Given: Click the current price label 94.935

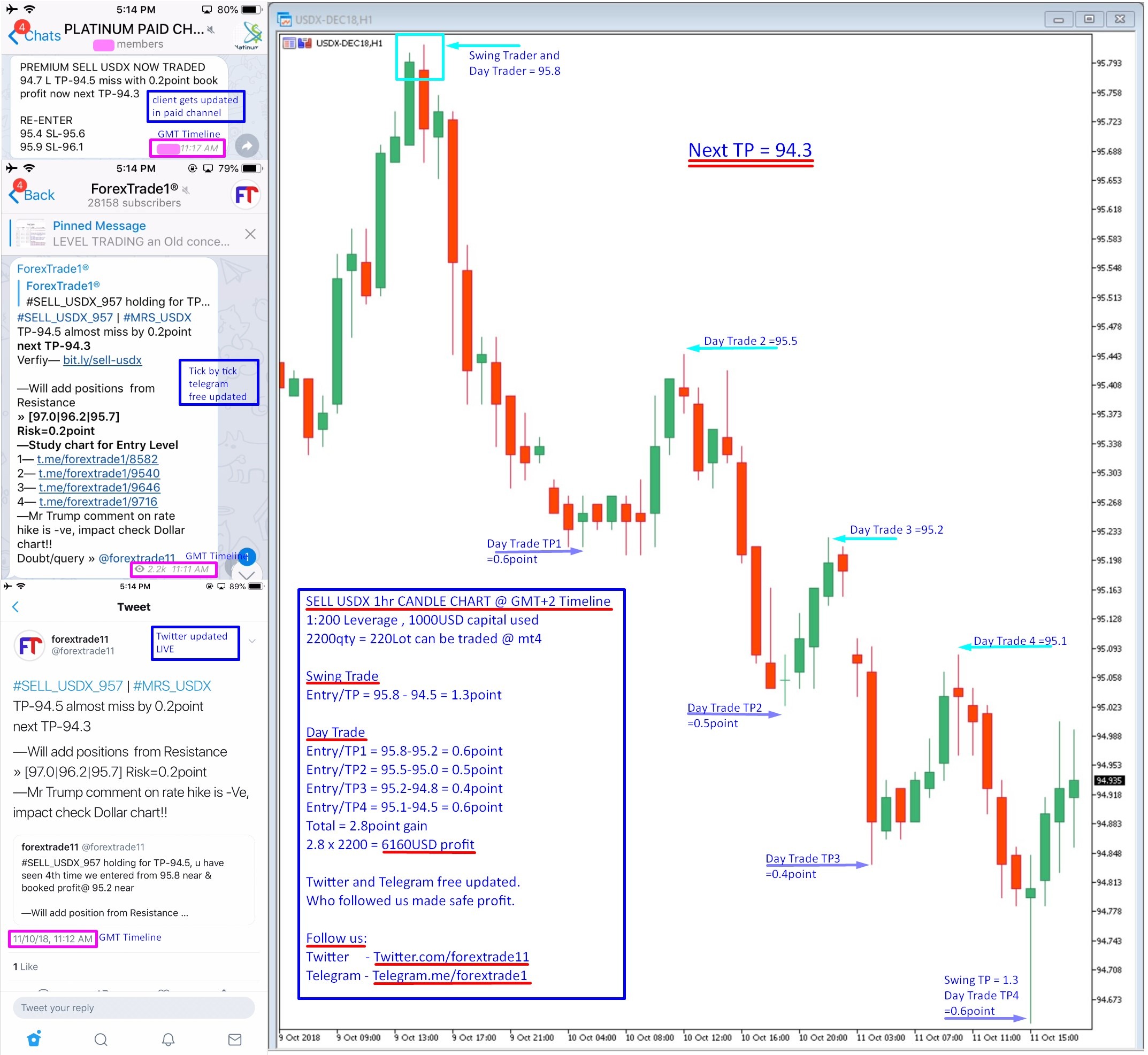Looking at the screenshot, I should (x=1109, y=780).
